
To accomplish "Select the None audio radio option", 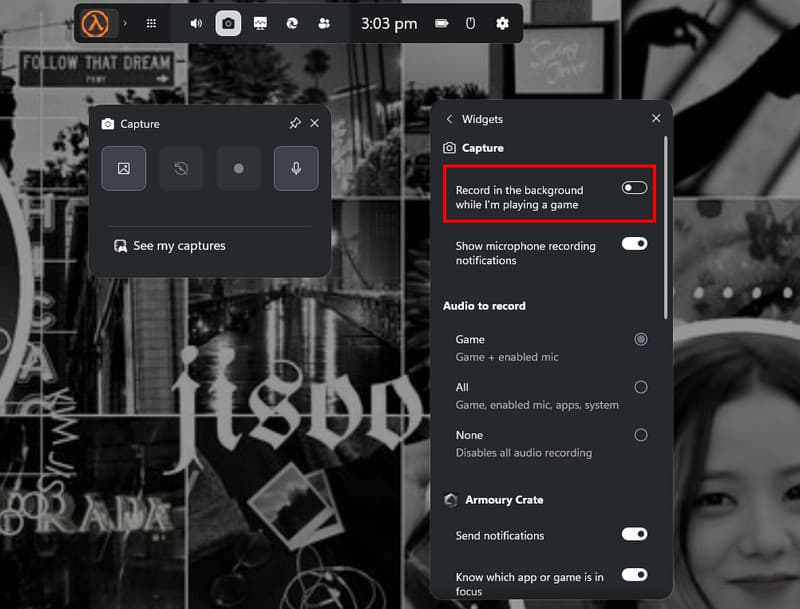I will 641,435.
